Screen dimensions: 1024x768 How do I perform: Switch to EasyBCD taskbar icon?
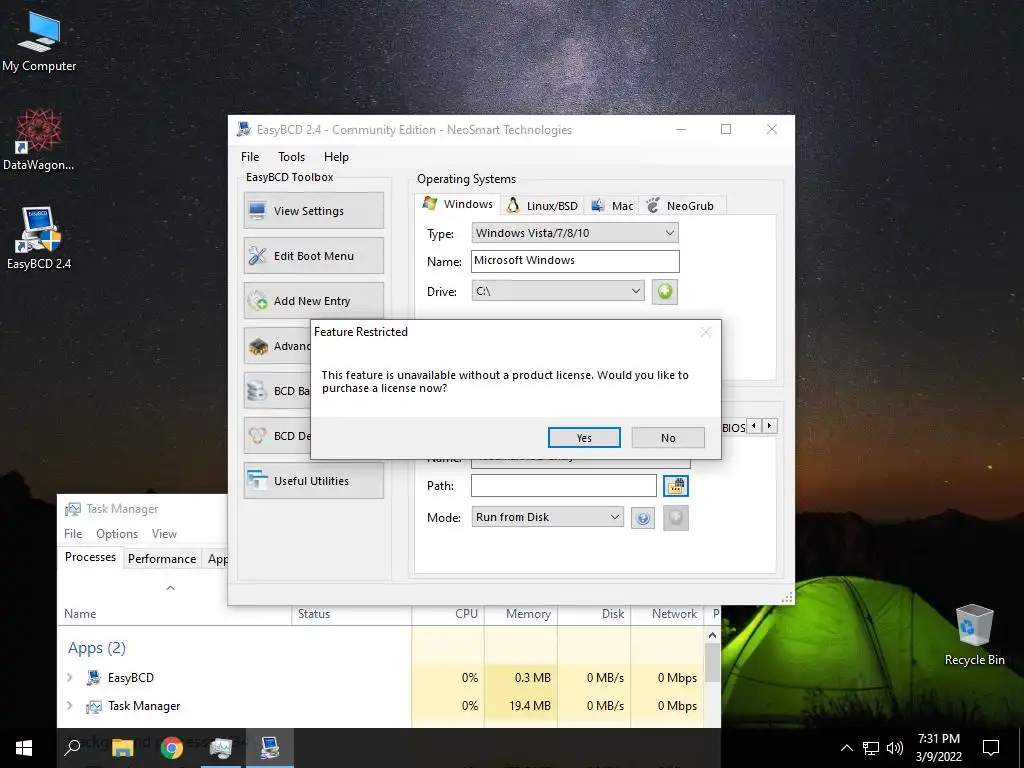coord(270,747)
